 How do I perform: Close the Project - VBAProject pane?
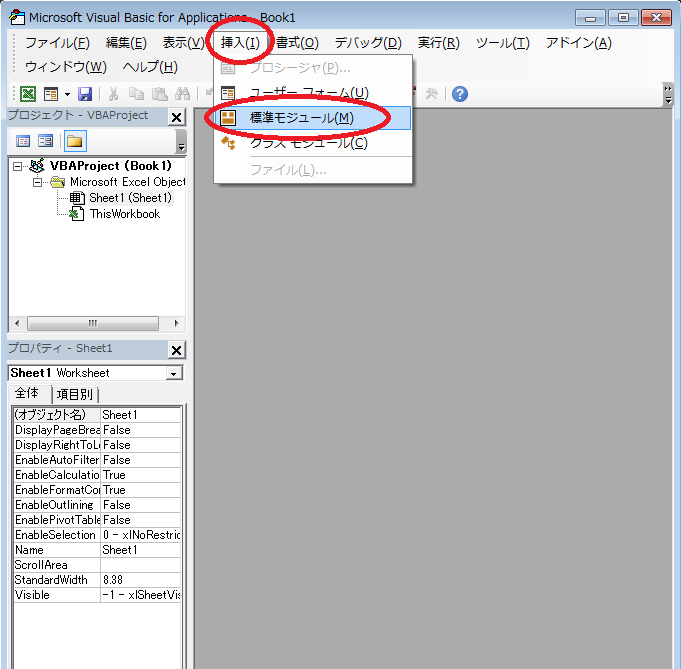[176, 117]
